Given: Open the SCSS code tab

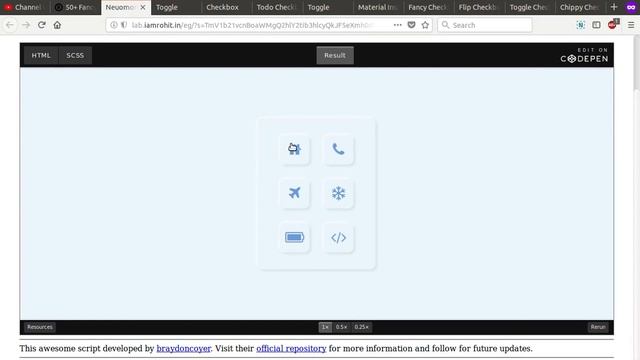Looking at the screenshot, I should click(75, 55).
